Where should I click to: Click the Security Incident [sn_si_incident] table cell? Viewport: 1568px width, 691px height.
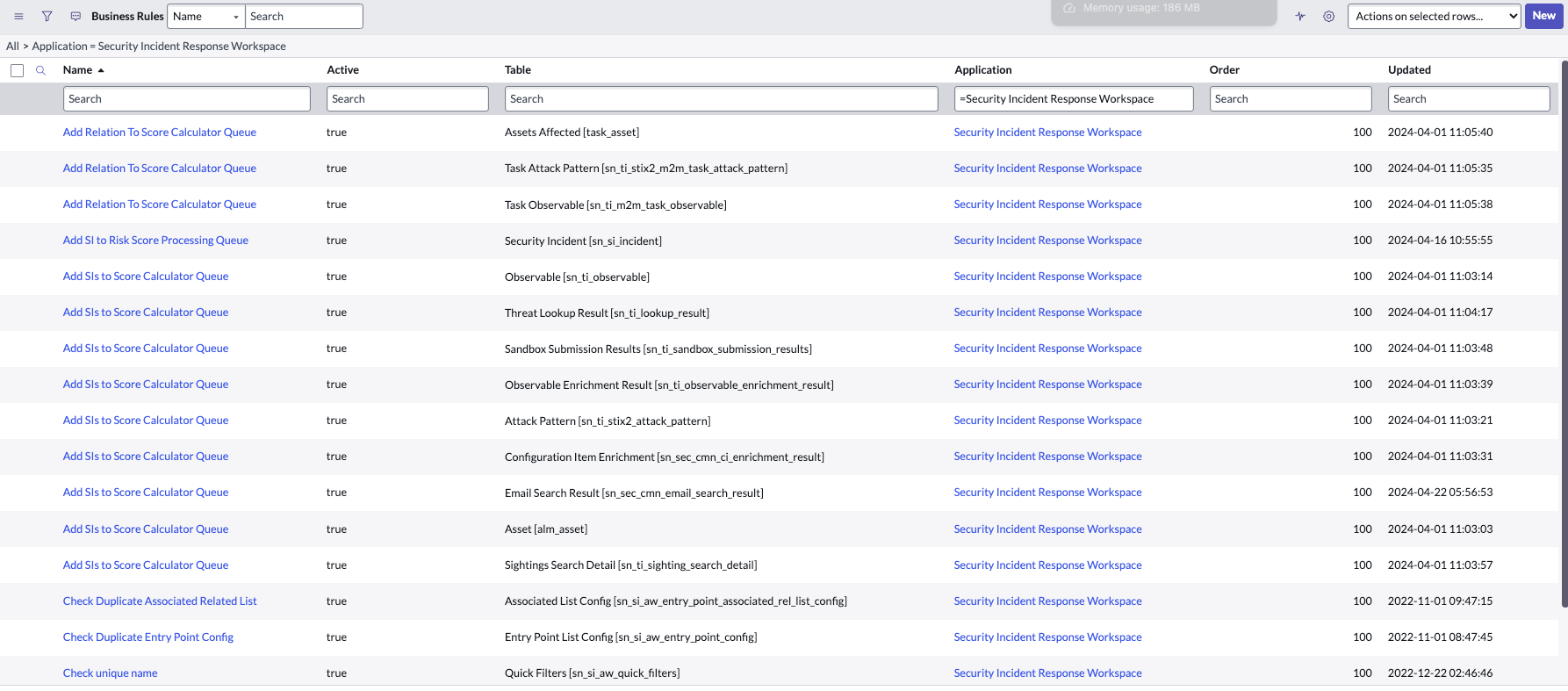(x=584, y=241)
